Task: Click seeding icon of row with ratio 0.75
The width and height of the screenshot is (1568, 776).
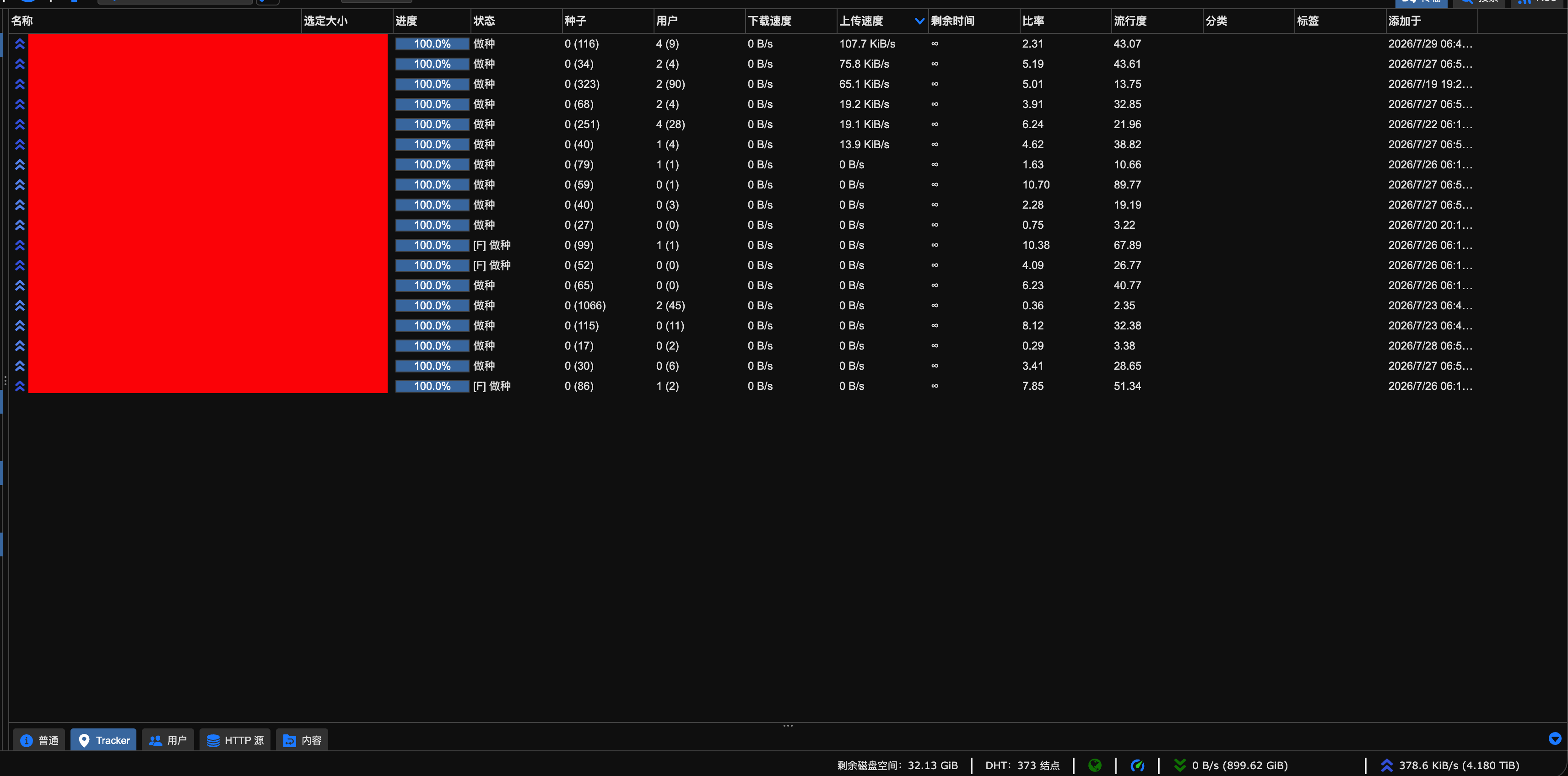Action: pyautogui.click(x=20, y=225)
